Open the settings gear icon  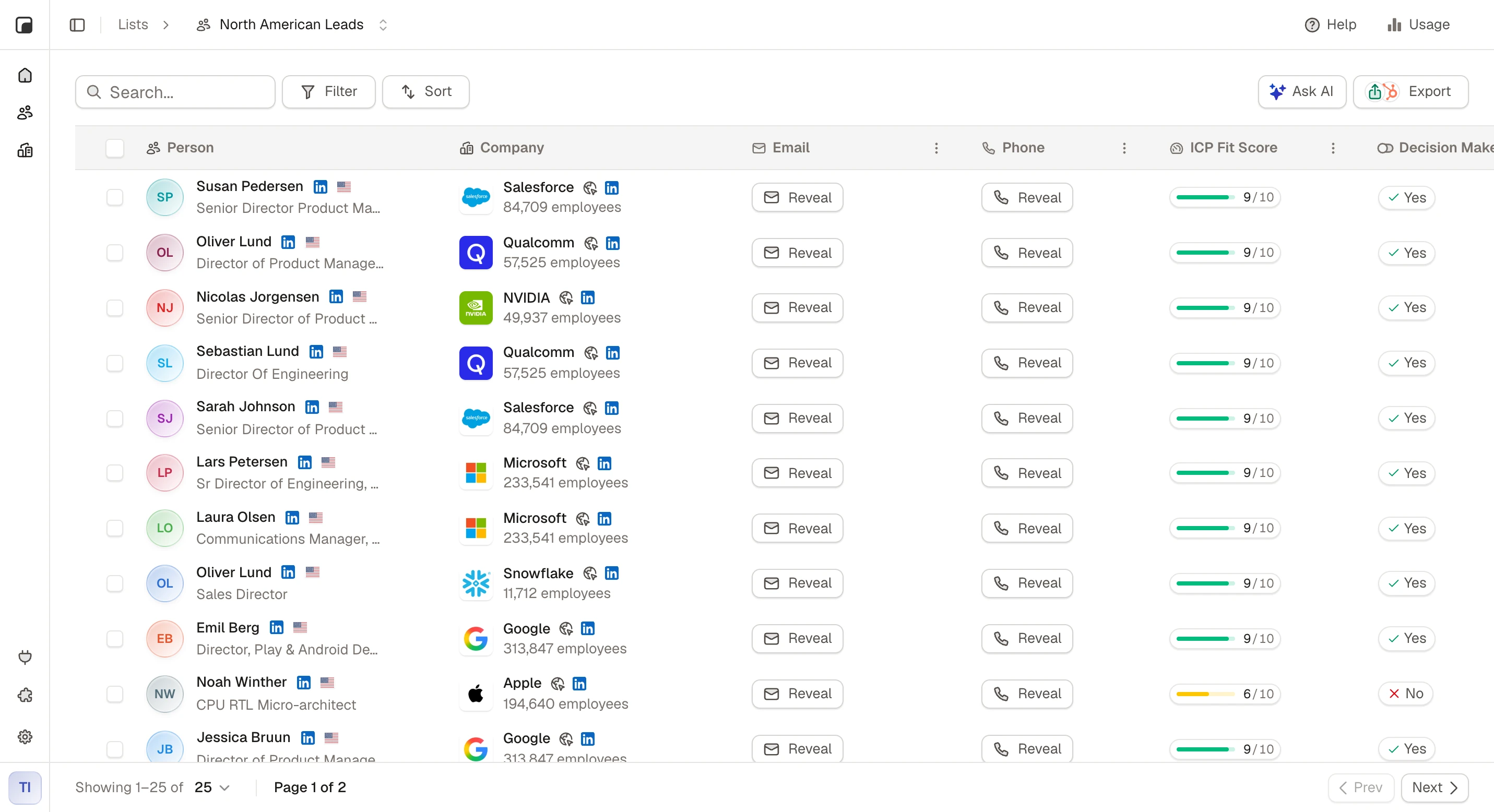coord(25,737)
